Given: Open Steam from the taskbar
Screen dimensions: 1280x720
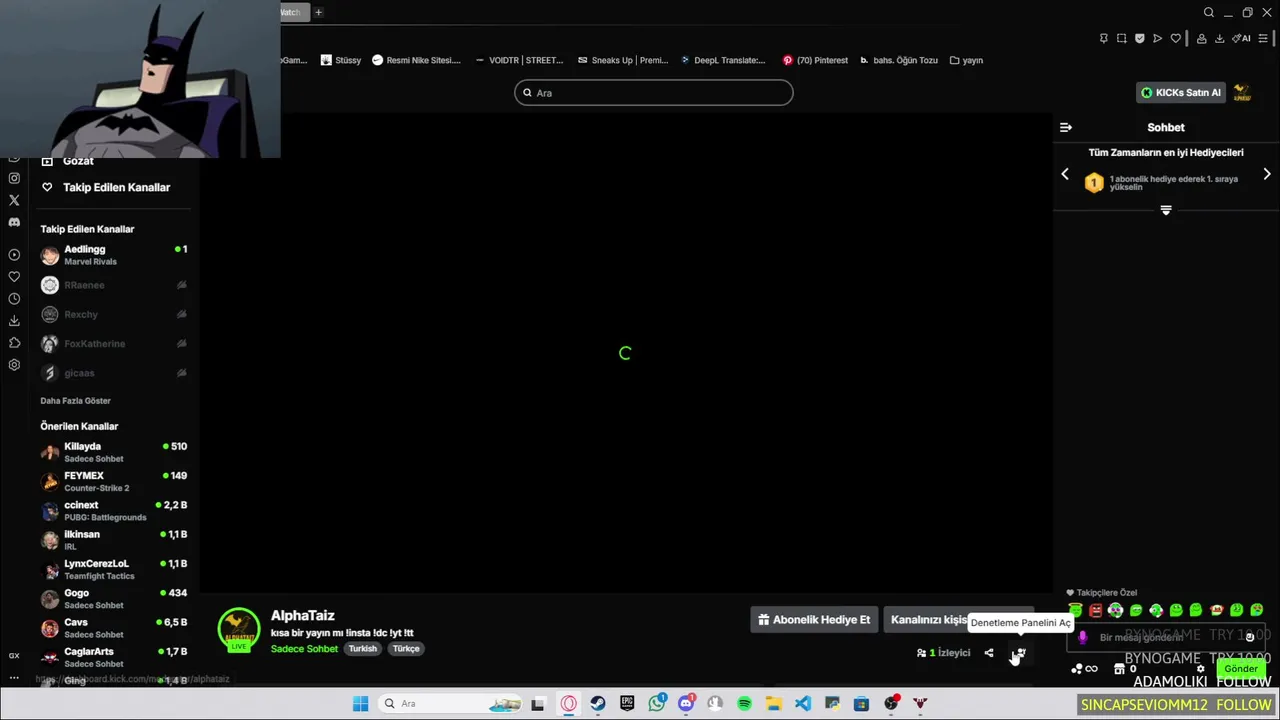Looking at the screenshot, I should (x=598, y=704).
